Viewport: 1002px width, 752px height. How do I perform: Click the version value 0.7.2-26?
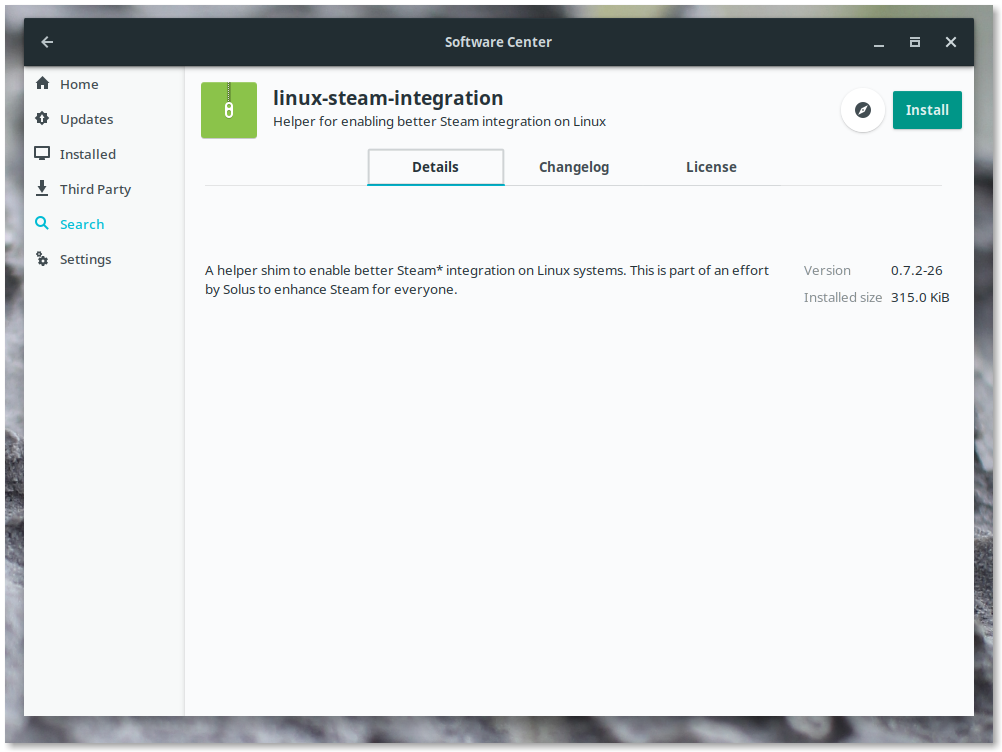pos(916,270)
